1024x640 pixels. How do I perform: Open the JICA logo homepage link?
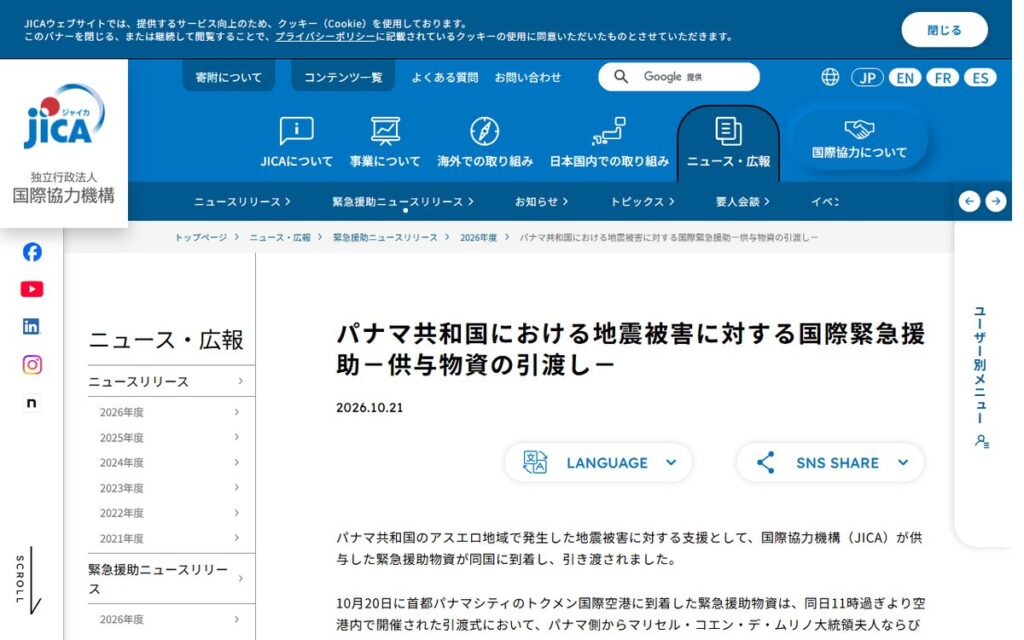pyautogui.click(x=63, y=144)
